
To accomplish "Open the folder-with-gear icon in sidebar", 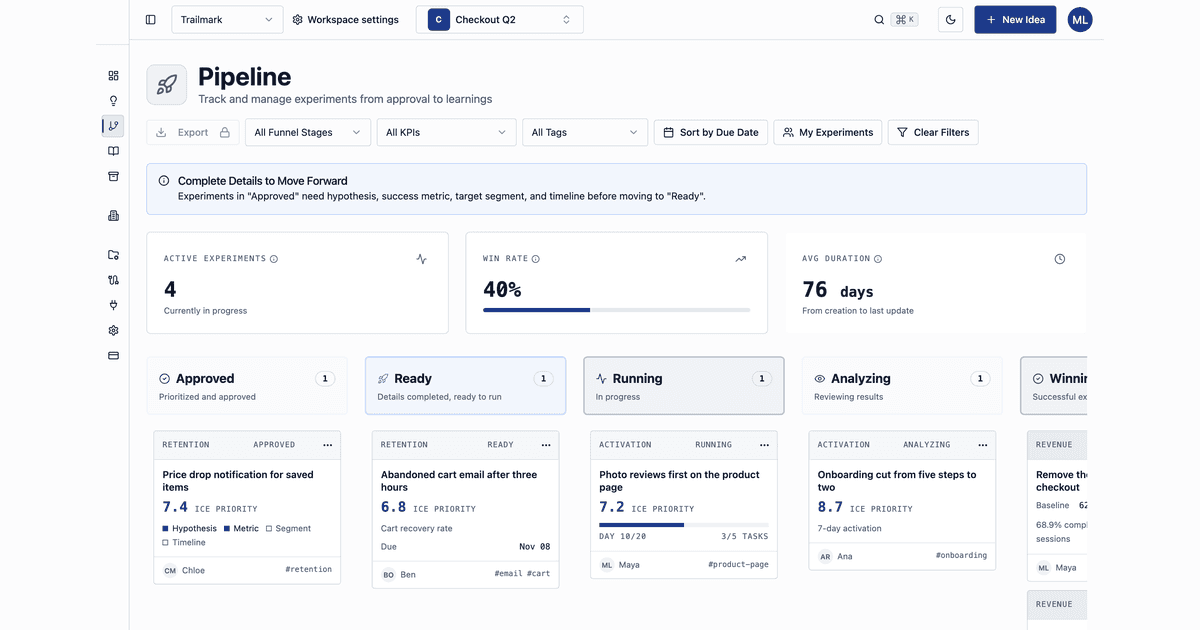I will 113,255.
